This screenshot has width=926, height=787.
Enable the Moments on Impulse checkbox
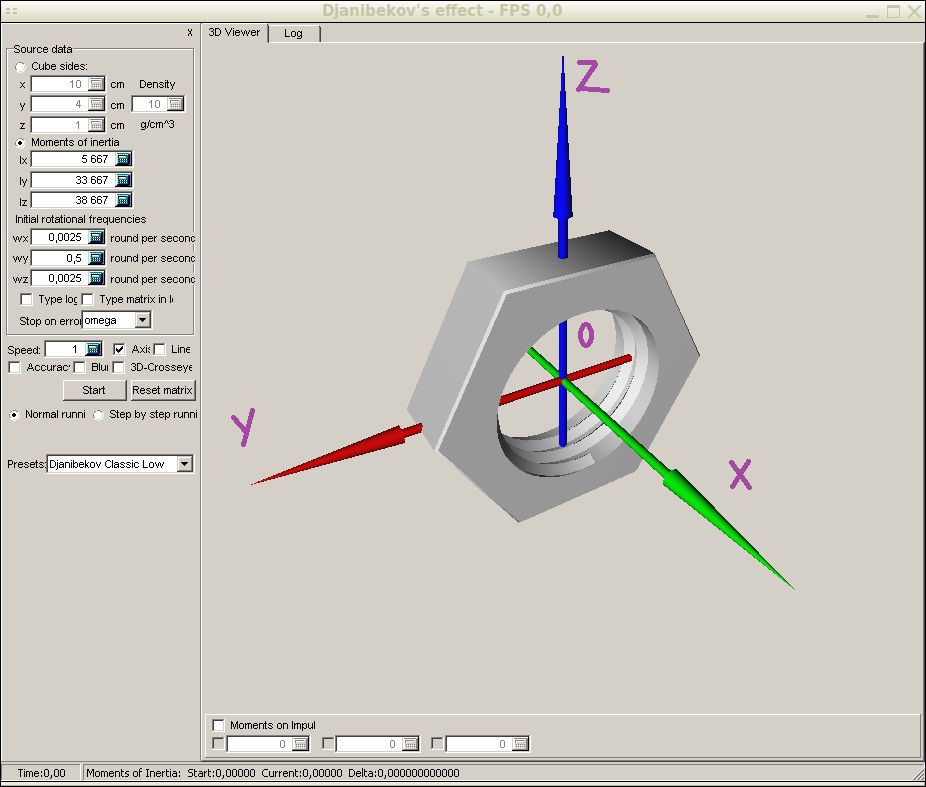218,725
